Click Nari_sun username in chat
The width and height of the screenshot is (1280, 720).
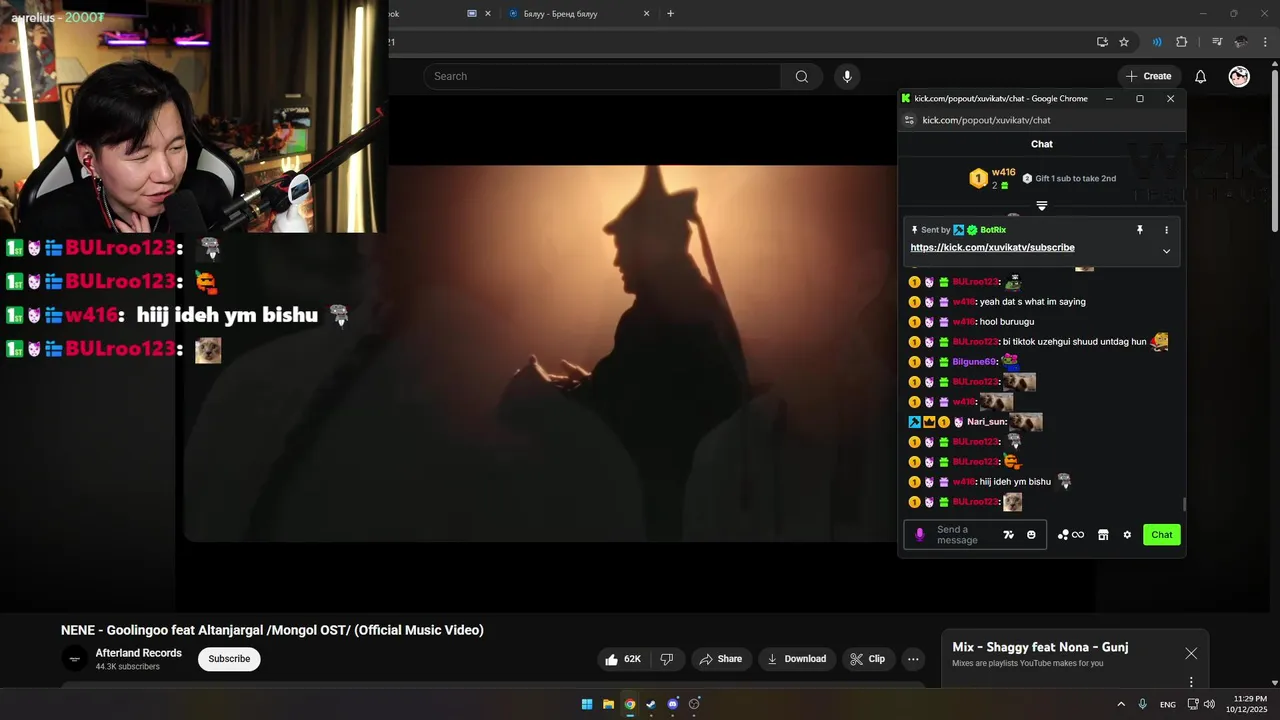pos(985,422)
